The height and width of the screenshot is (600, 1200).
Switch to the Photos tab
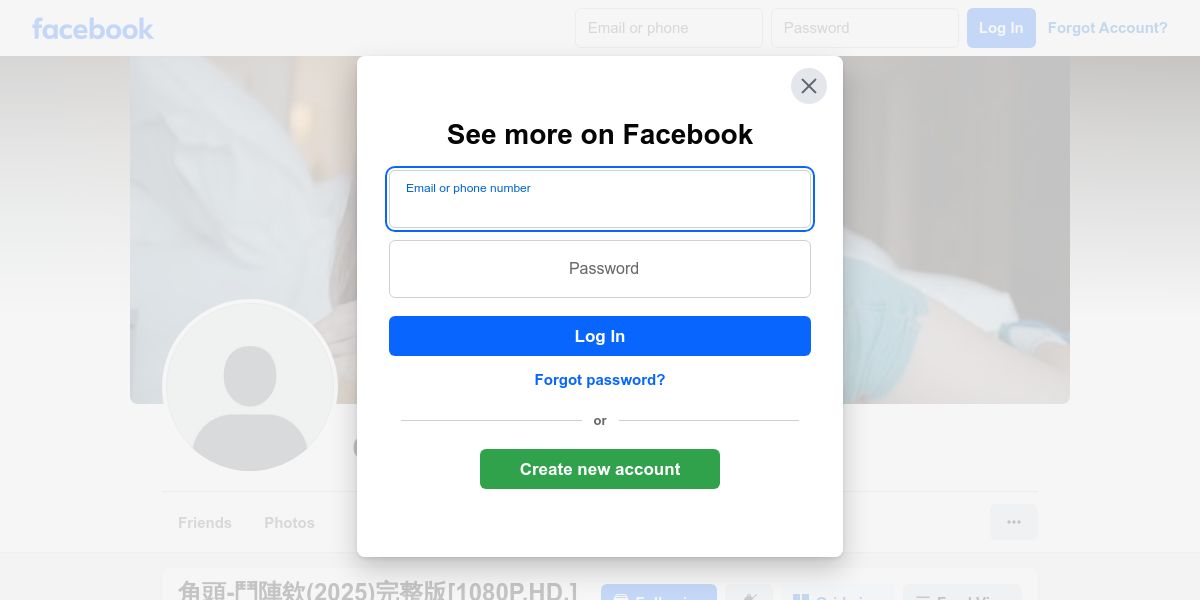click(x=289, y=523)
